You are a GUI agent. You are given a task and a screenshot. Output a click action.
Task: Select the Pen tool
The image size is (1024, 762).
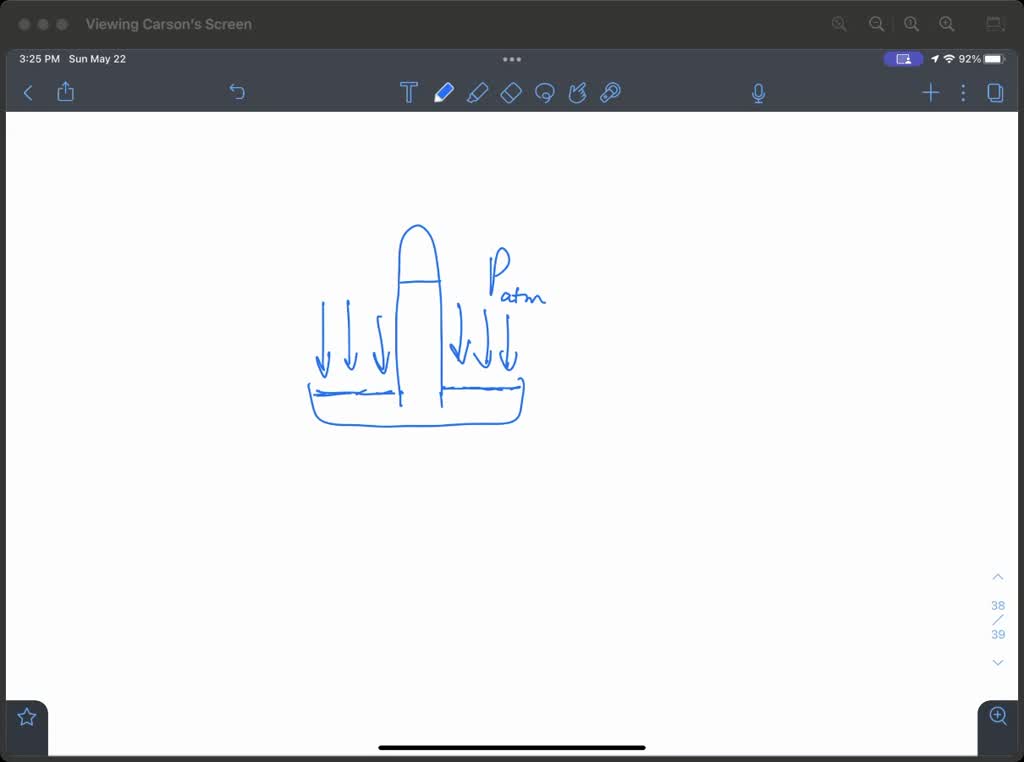[x=443, y=93]
